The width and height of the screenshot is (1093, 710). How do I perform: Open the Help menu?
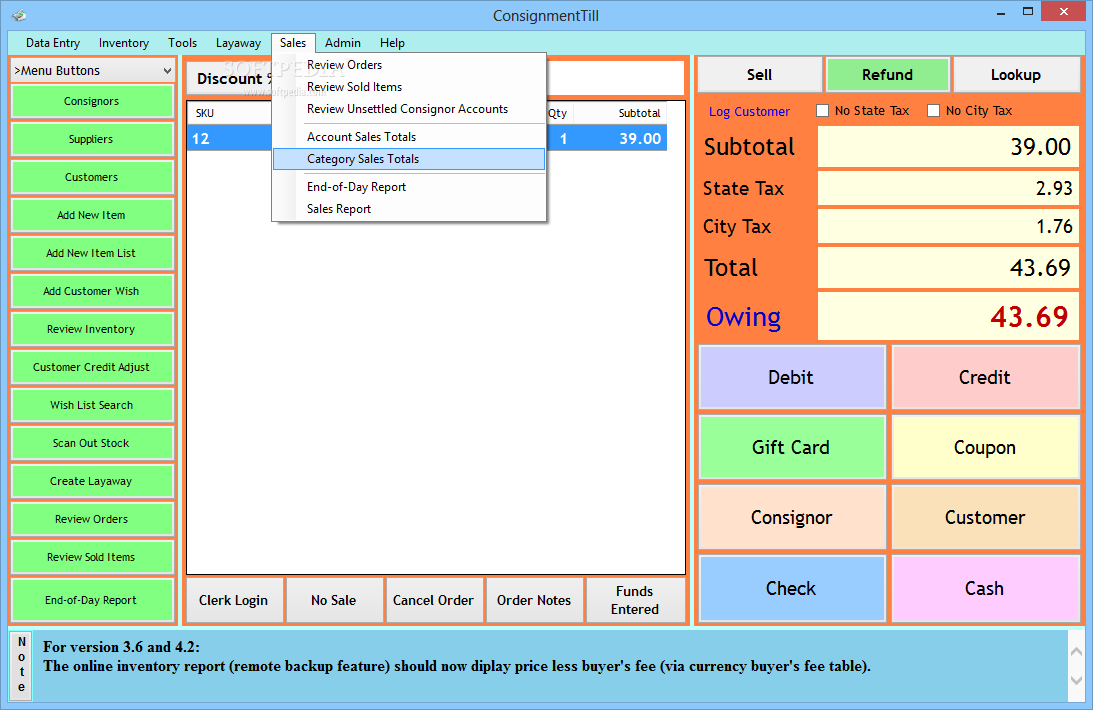392,43
